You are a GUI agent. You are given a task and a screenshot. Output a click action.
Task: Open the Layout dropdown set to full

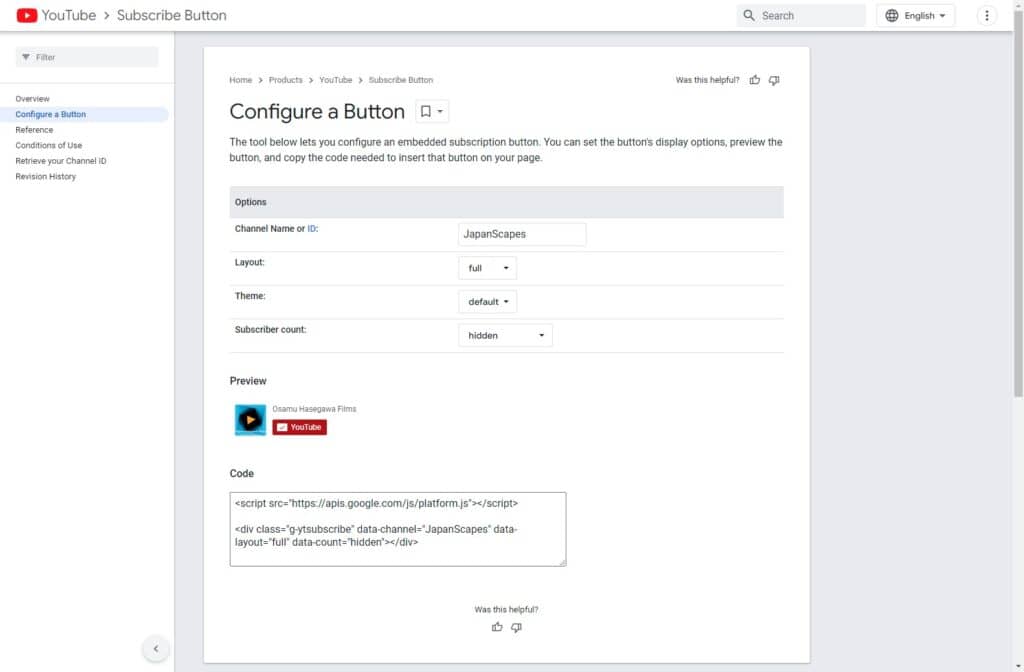pos(487,268)
